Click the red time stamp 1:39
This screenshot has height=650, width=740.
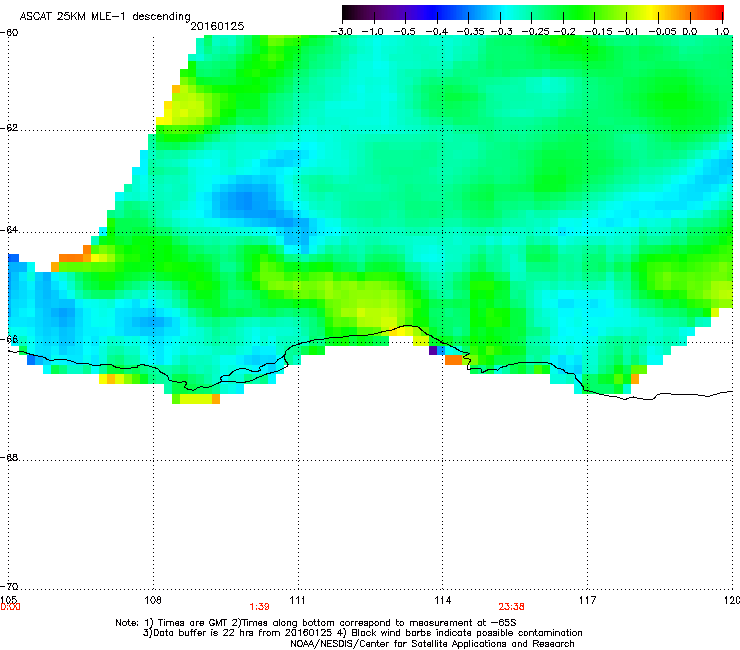coord(259,607)
